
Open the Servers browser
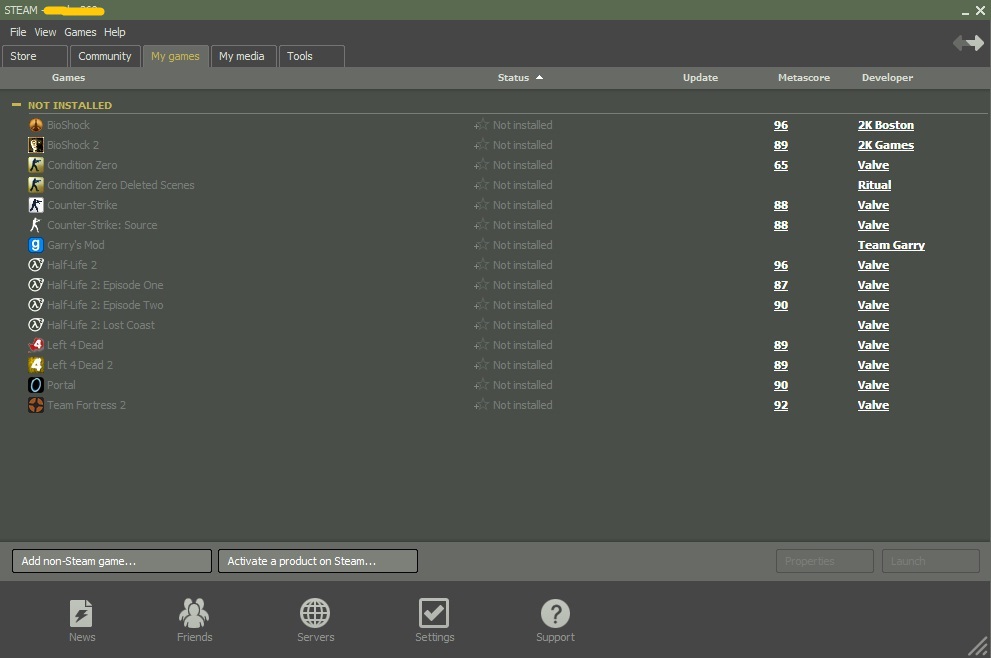click(x=315, y=621)
